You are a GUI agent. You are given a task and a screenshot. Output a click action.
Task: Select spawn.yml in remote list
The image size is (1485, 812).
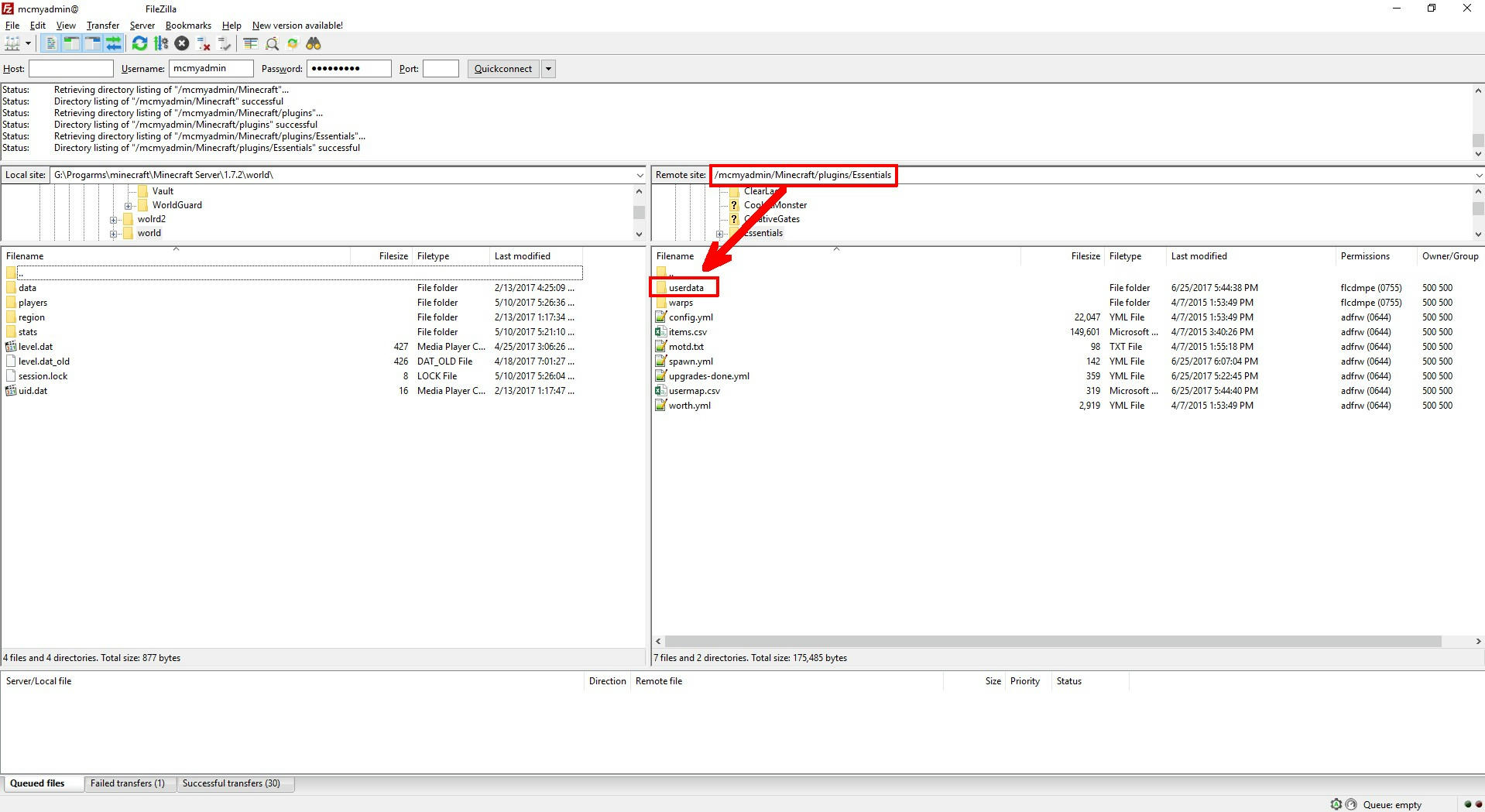[691, 361]
